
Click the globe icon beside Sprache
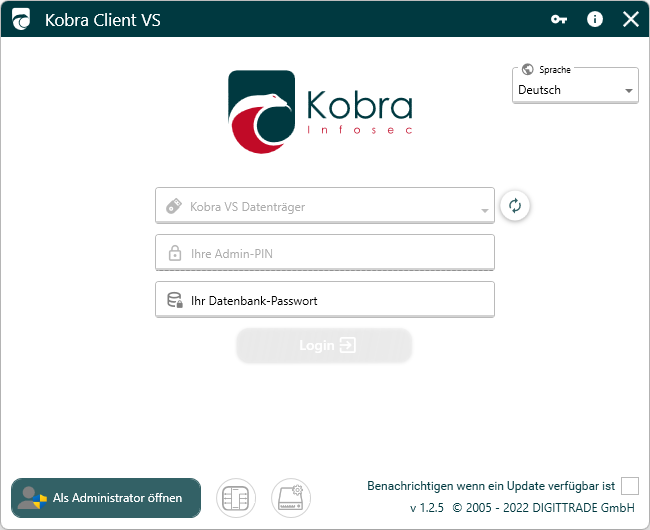527,70
